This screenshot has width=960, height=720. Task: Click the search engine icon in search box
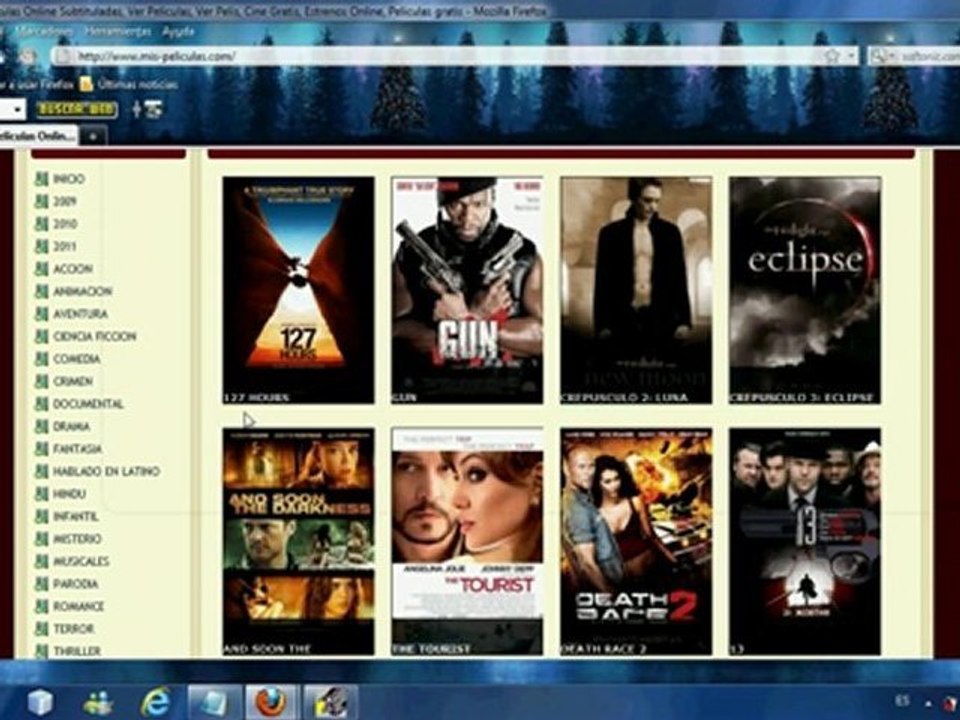point(879,56)
